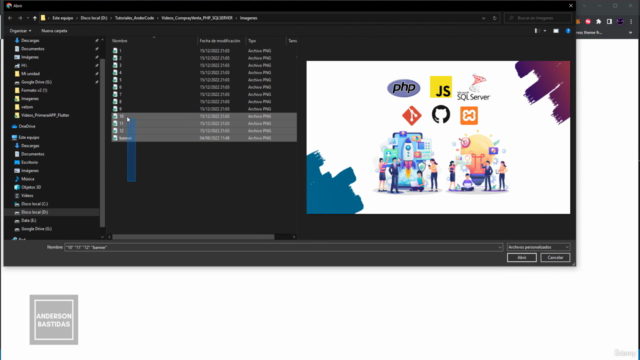The image size is (640, 360).
Task: Toggle the preview pane icon
Action: click(x=556, y=31)
